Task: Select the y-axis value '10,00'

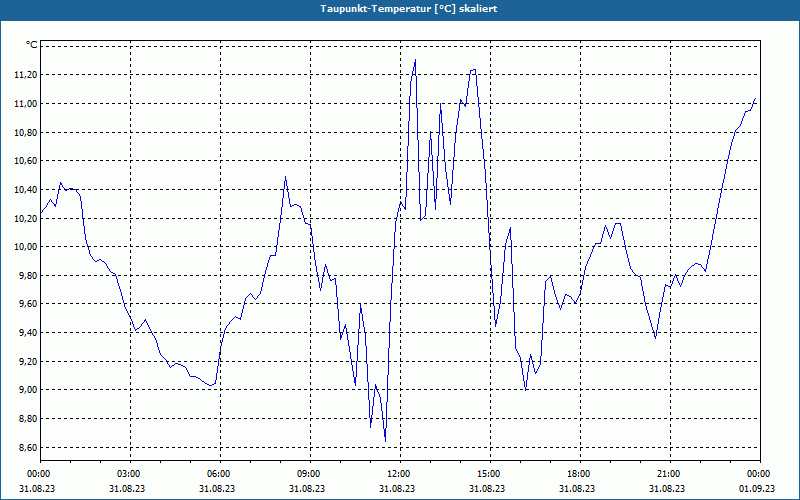Action: (26, 247)
